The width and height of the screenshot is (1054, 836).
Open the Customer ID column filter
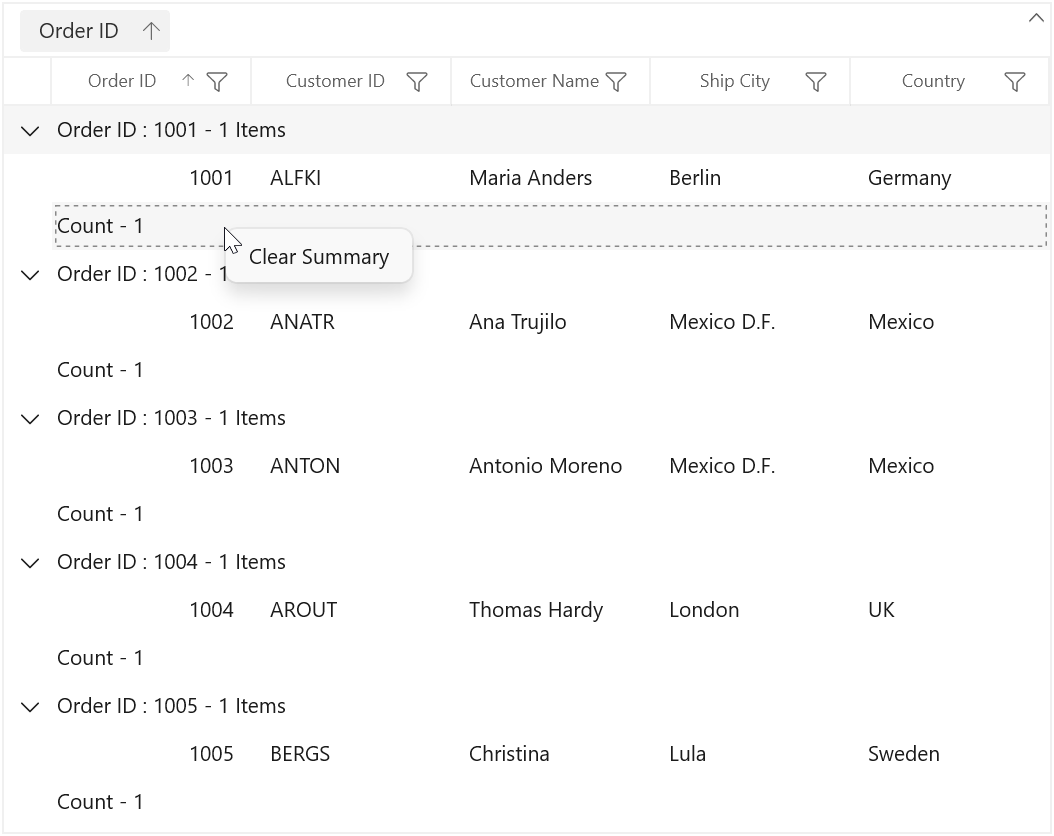pos(417,81)
